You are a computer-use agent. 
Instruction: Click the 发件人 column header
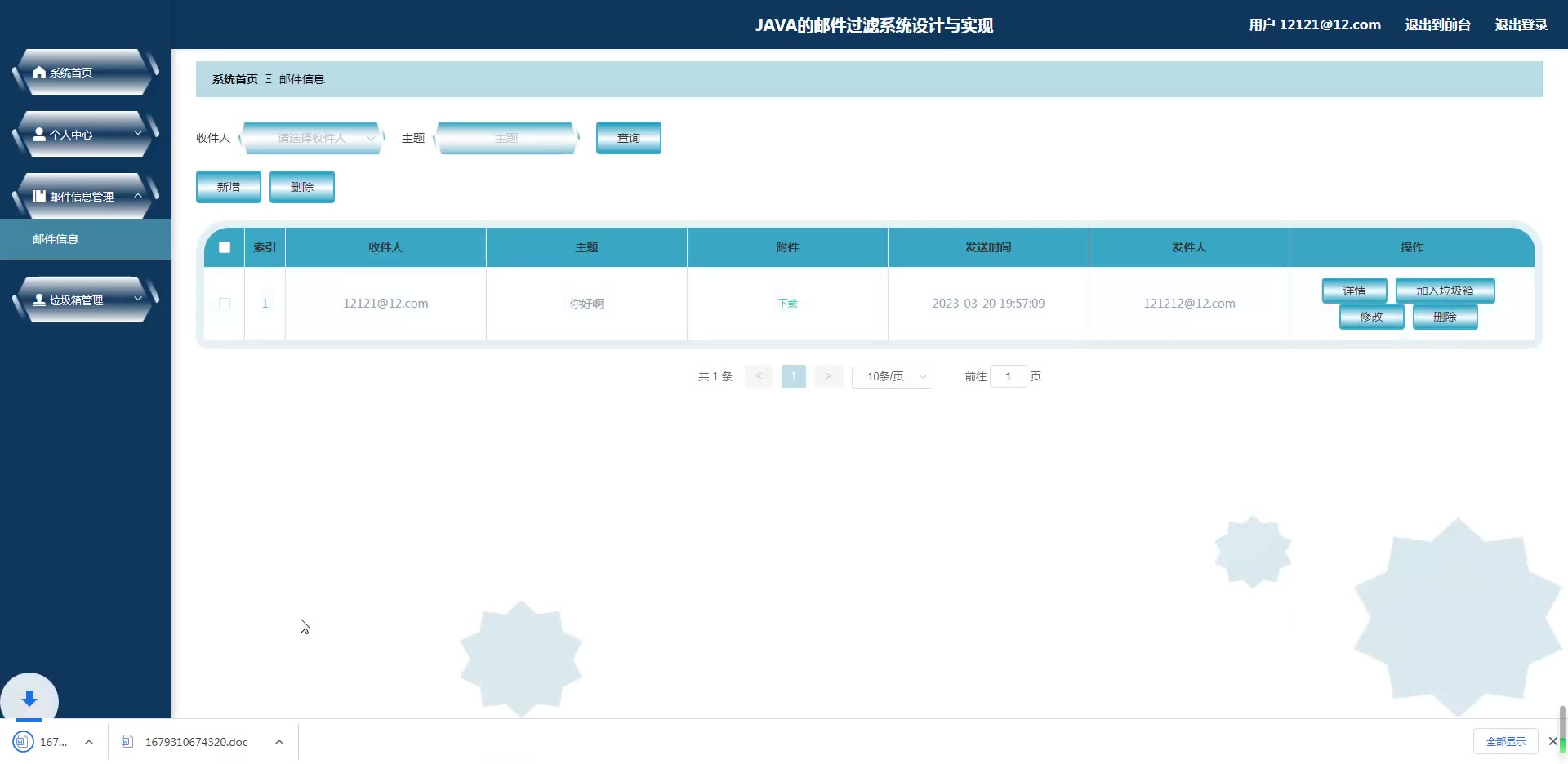(x=1189, y=247)
